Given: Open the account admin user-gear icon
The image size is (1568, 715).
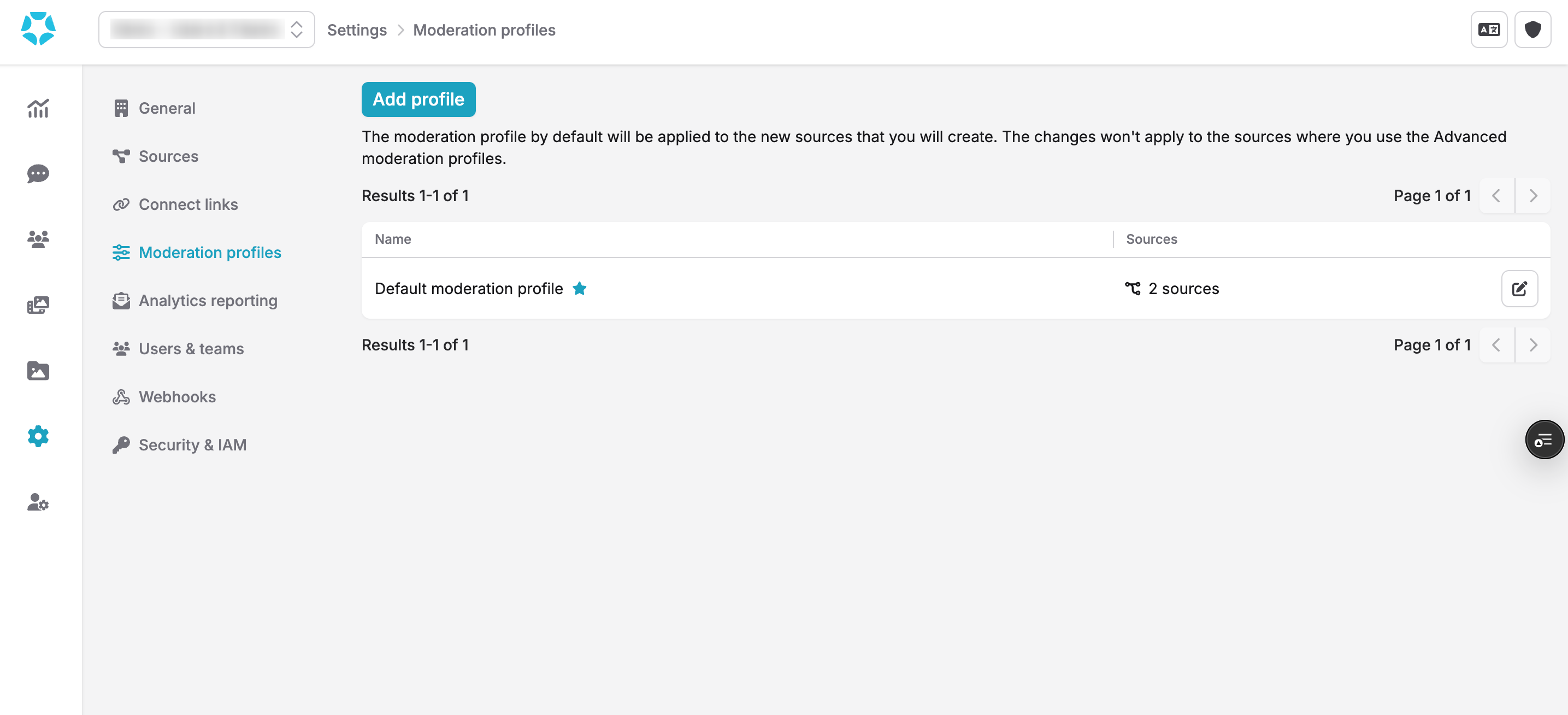Looking at the screenshot, I should click(x=38, y=502).
